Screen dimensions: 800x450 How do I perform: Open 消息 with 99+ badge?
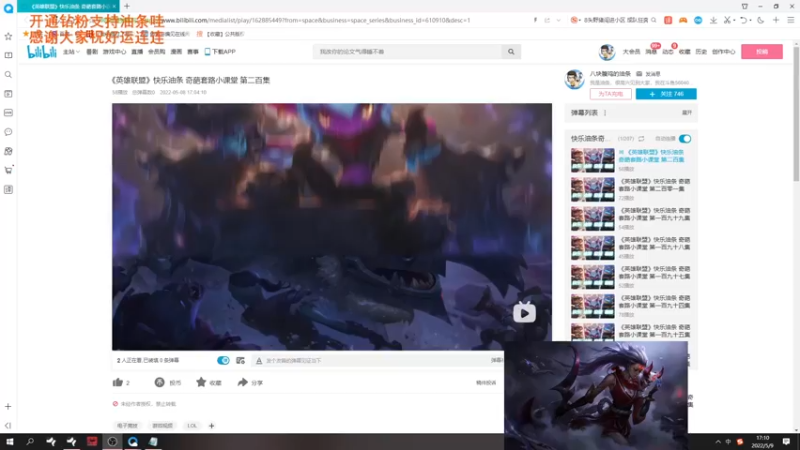tap(652, 50)
